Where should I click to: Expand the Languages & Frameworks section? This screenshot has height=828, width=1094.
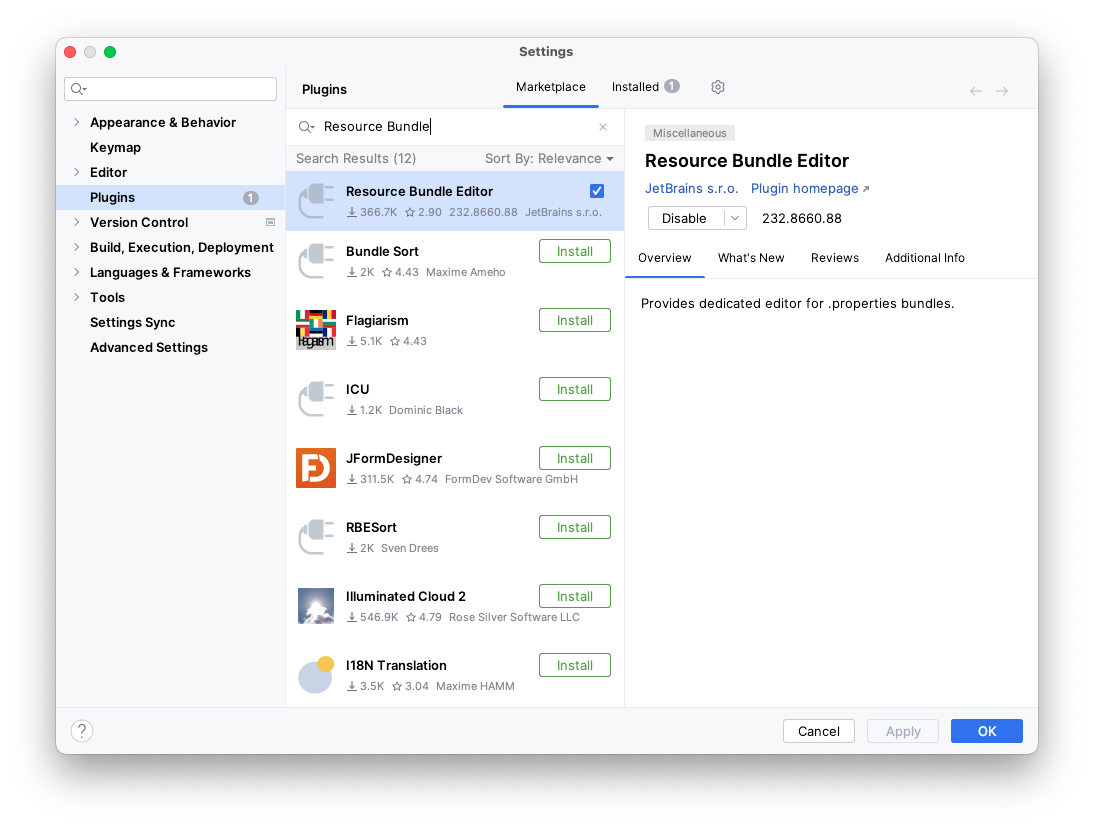tap(76, 272)
